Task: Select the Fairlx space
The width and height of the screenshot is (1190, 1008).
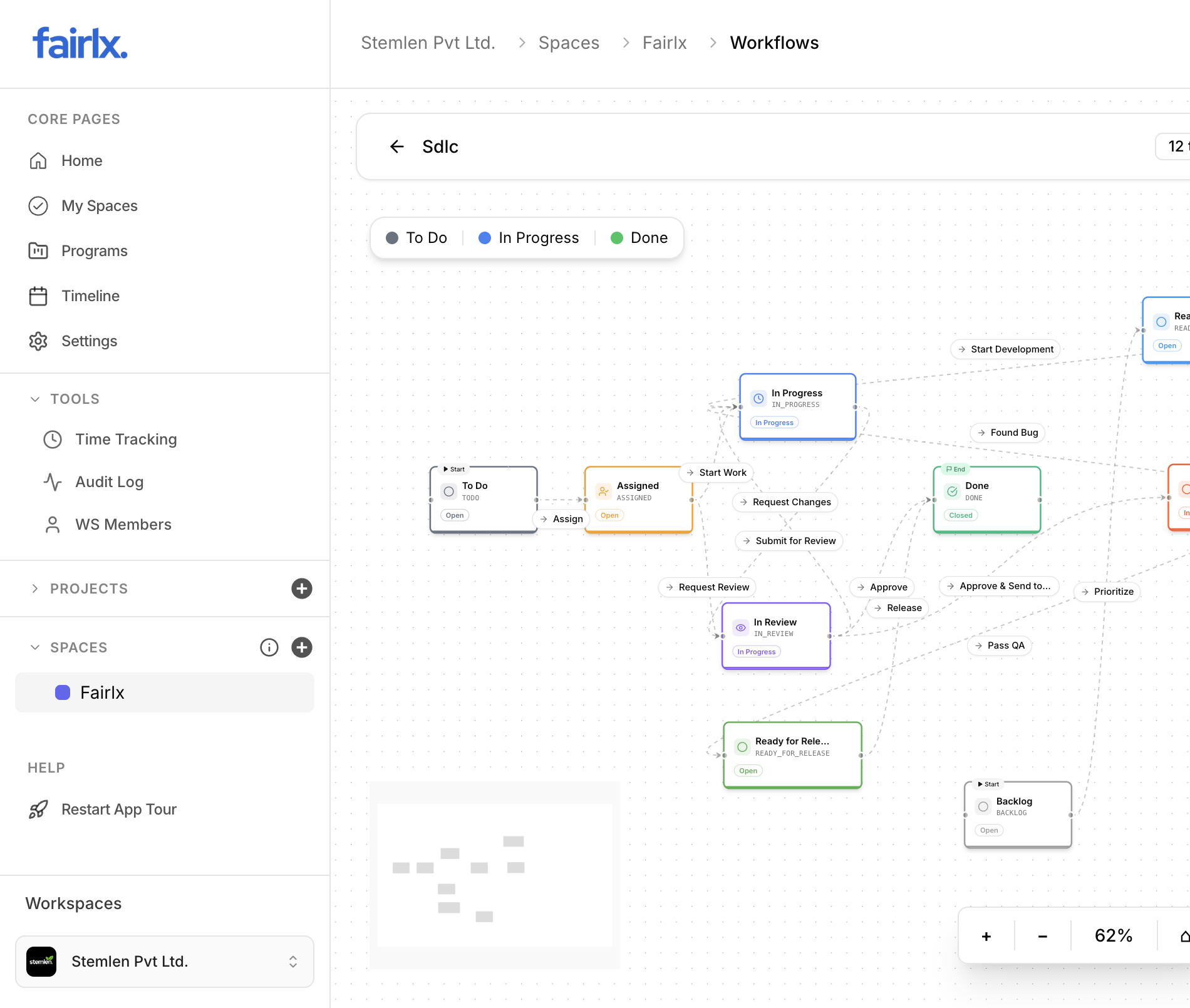Action: pyautogui.click(x=165, y=692)
